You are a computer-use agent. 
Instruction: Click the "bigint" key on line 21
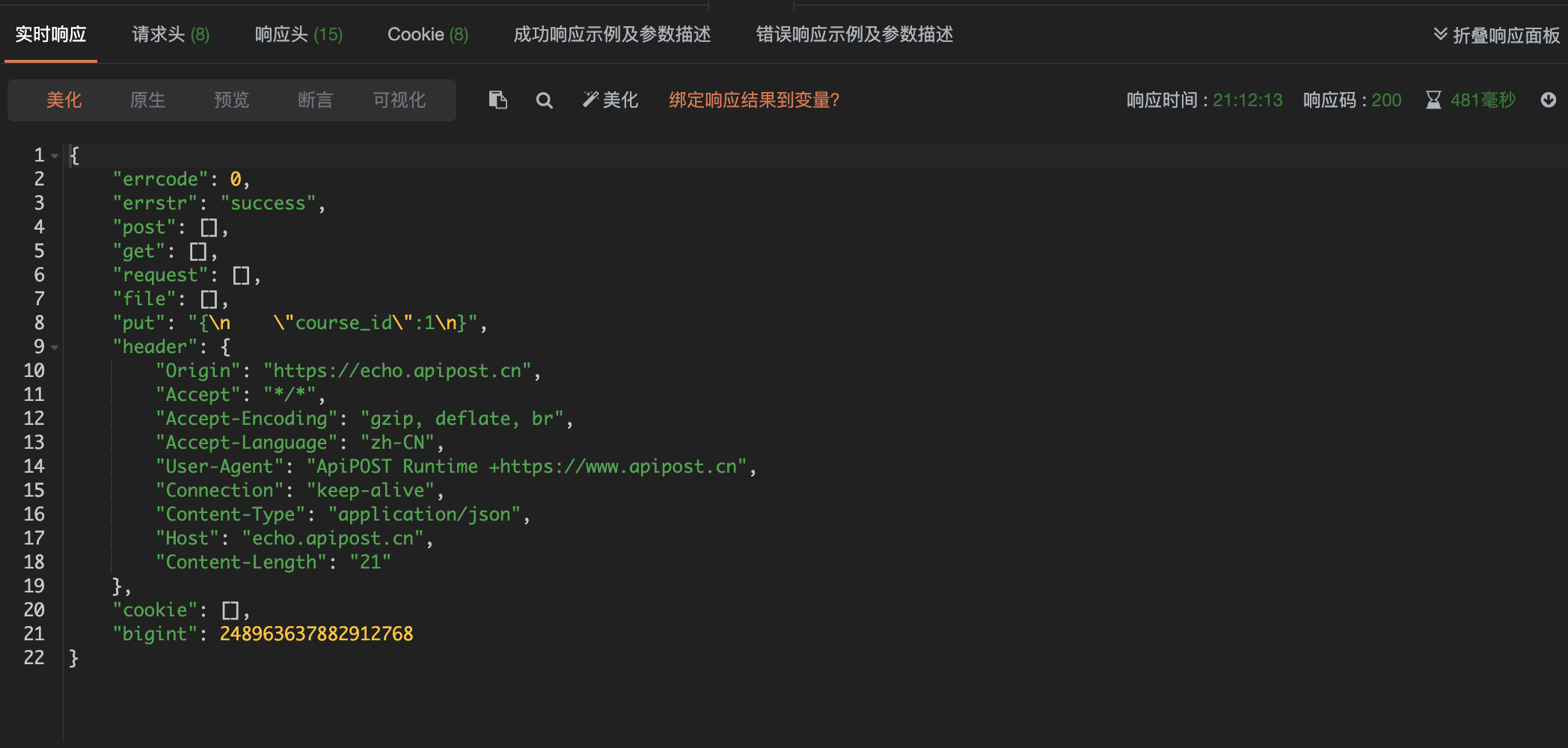[x=155, y=634]
